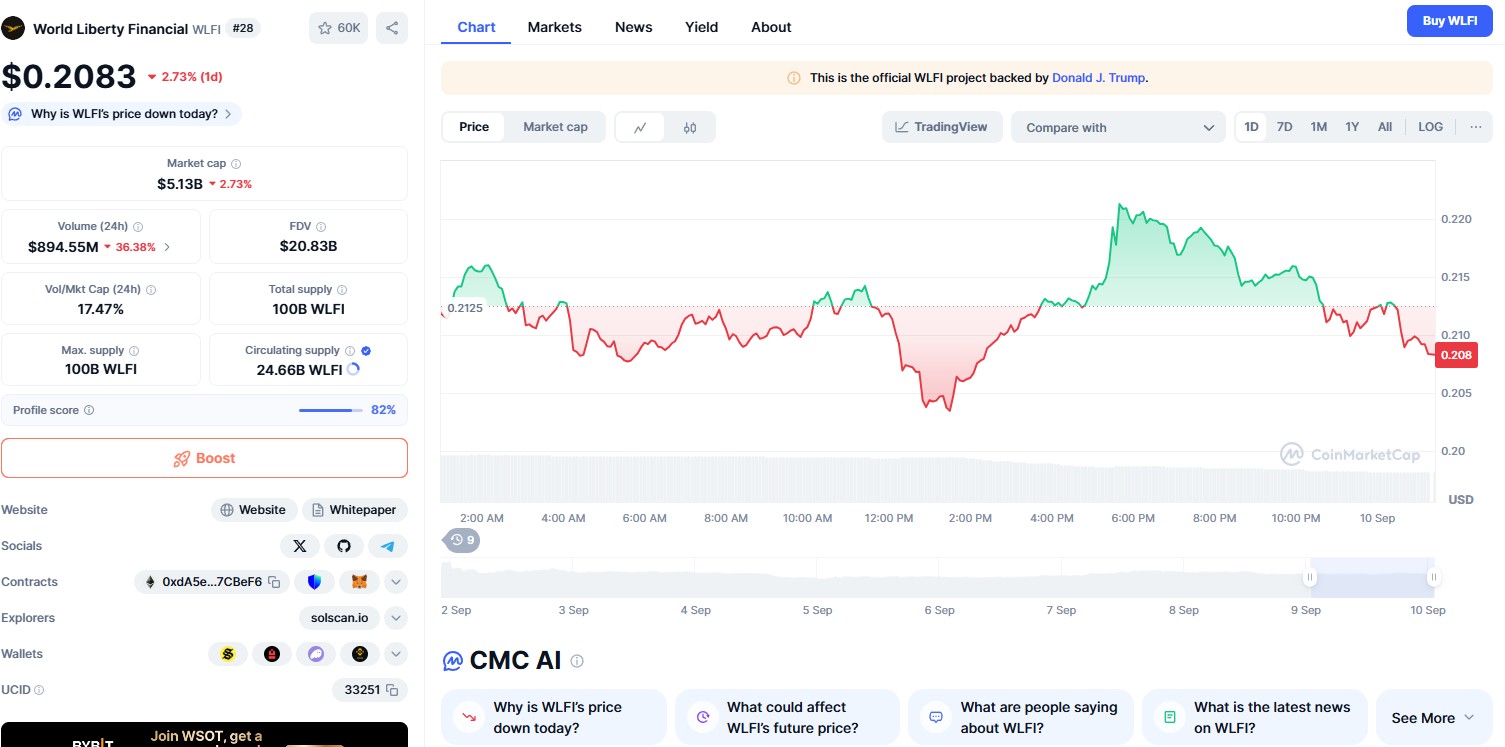Set chart range to 7D
The height and width of the screenshot is (747, 1505).
[x=1285, y=127]
